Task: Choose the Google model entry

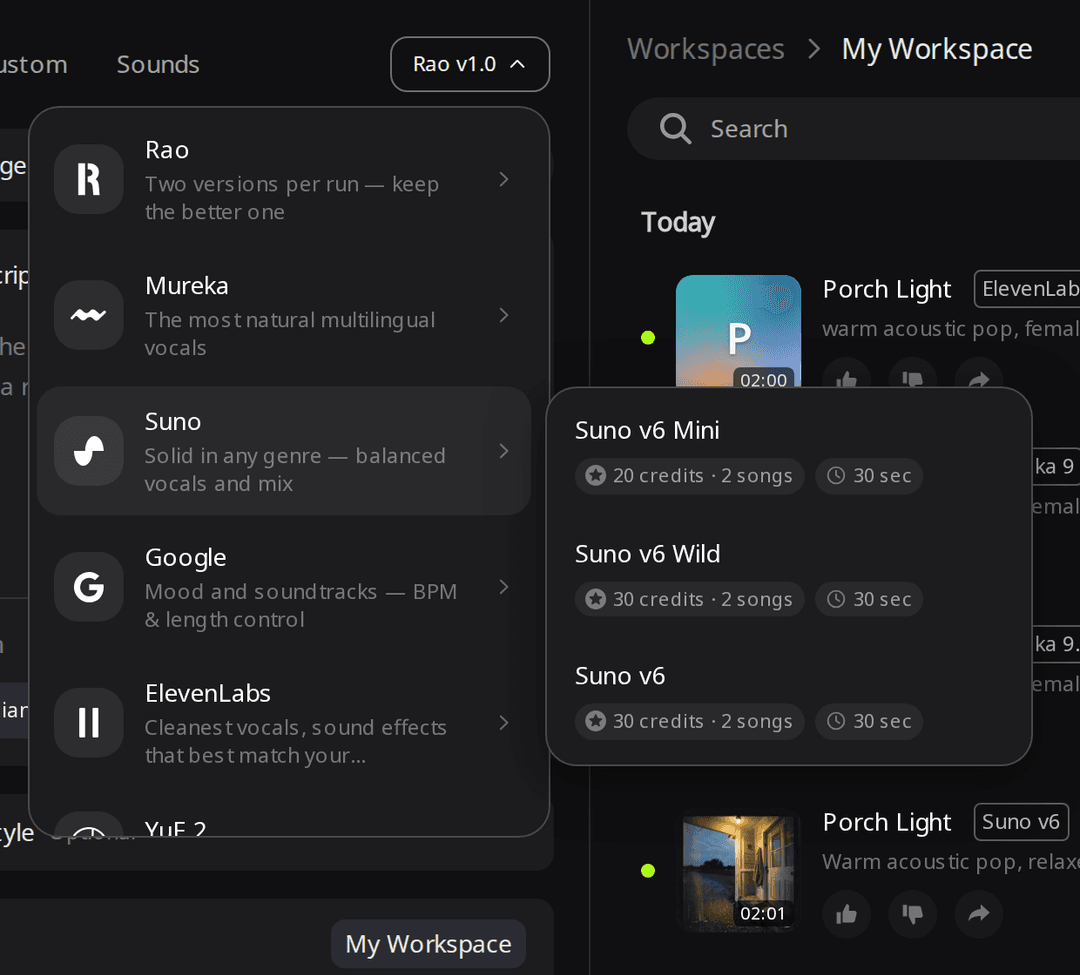Action: [284, 587]
